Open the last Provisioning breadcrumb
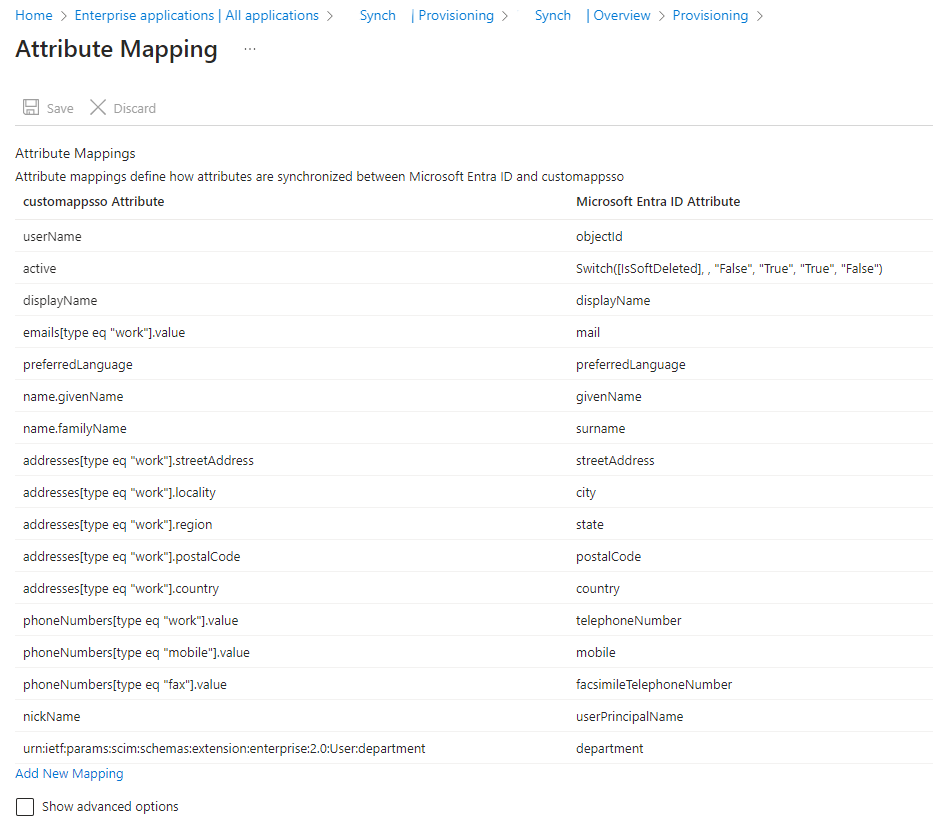This screenshot has height=832, width=933. click(x=710, y=15)
